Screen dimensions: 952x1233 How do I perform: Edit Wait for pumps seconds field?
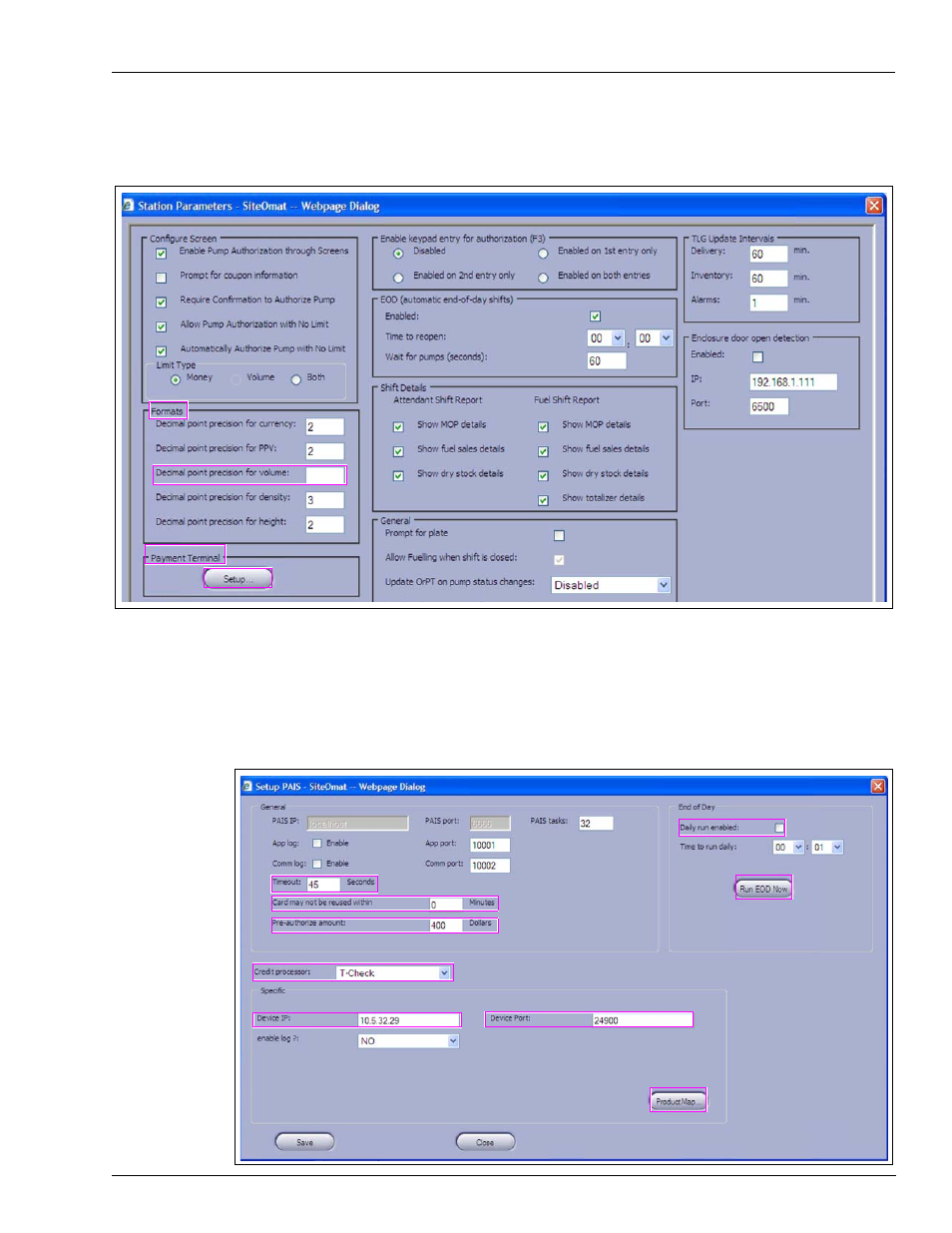607,361
